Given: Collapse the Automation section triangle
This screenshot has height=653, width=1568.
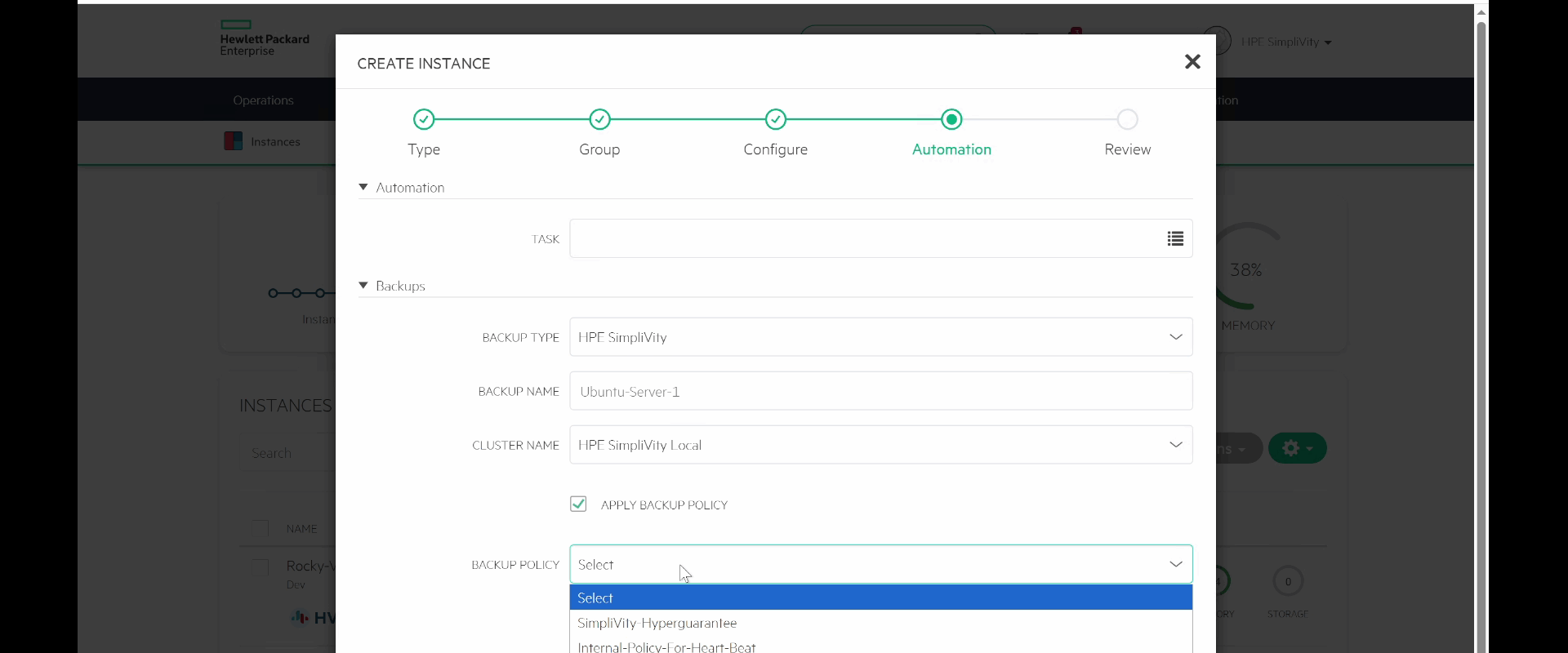Looking at the screenshot, I should coord(363,187).
